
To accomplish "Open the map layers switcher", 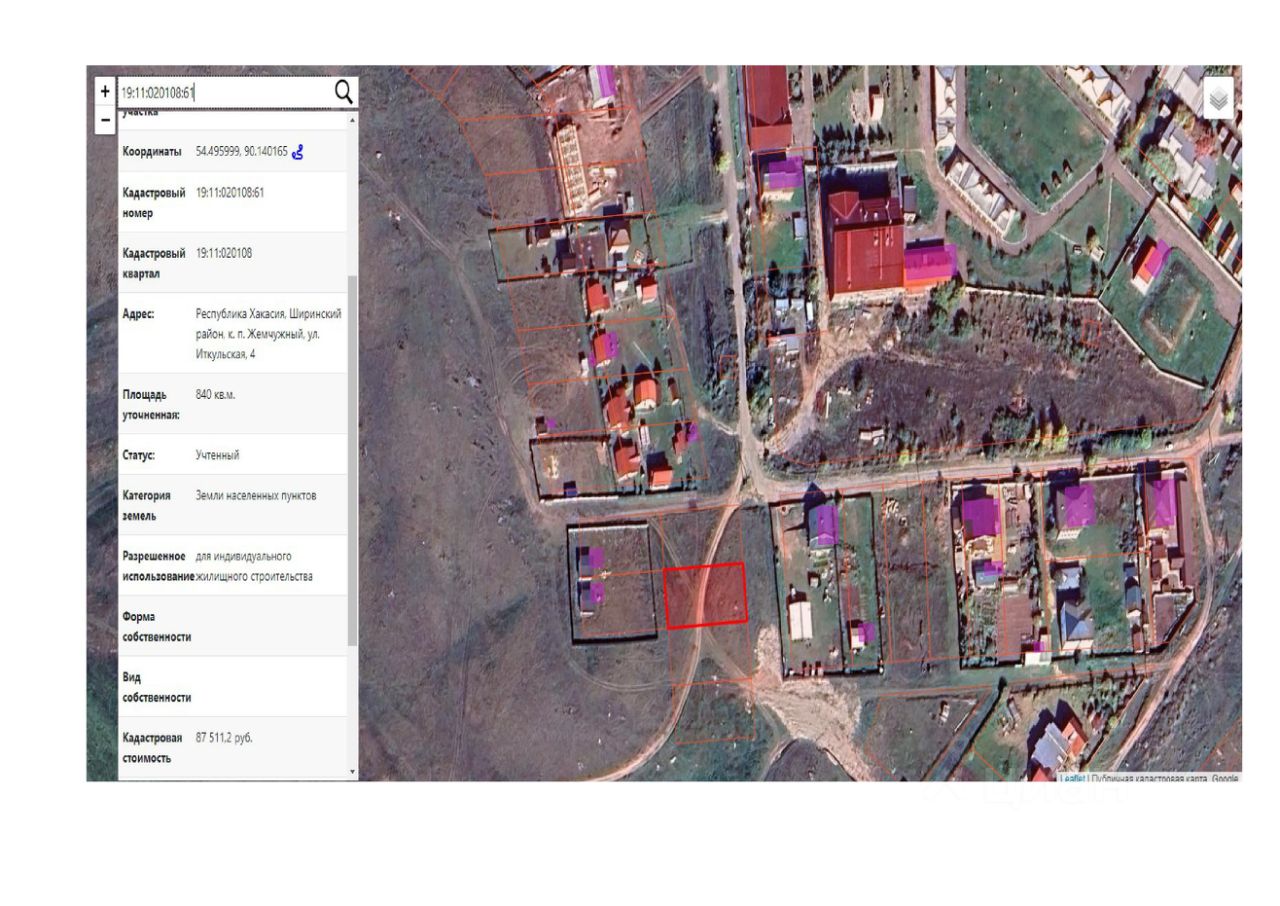I will pos(1218,98).
